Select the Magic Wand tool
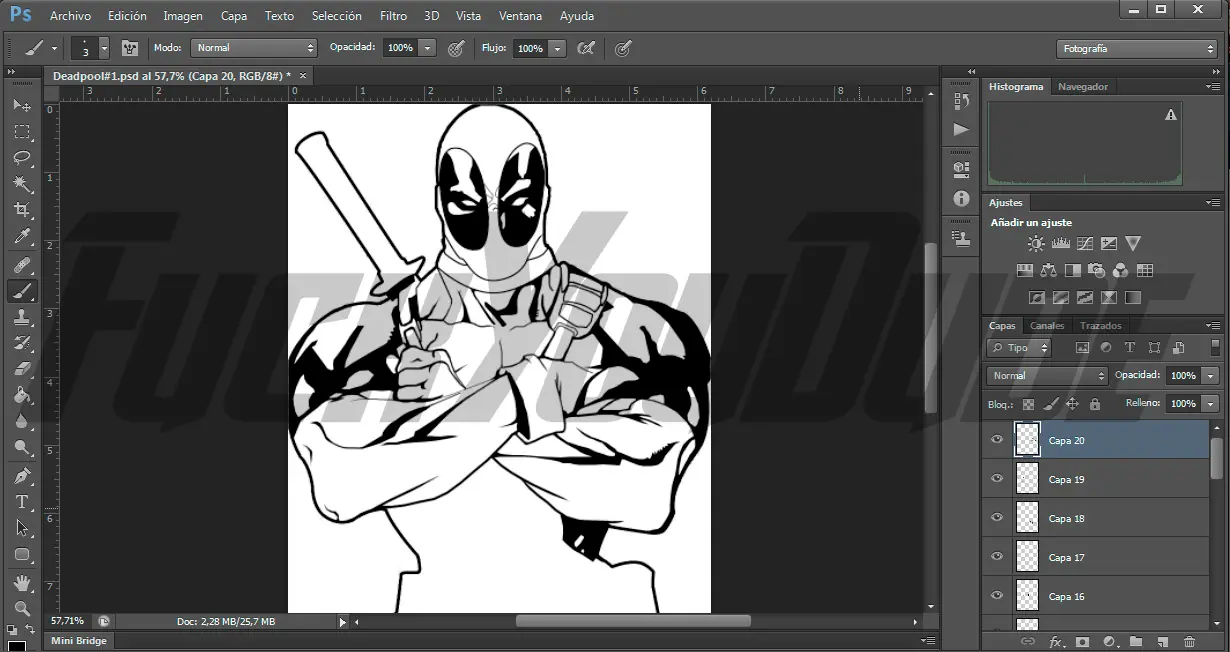This screenshot has width=1230, height=652. pyautogui.click(x=22, y=184)
